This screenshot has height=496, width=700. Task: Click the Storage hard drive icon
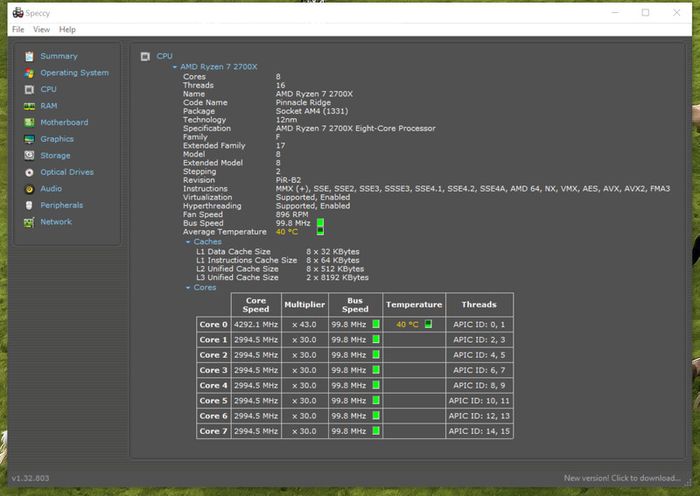pyautogui.click(x=29, y=155)
